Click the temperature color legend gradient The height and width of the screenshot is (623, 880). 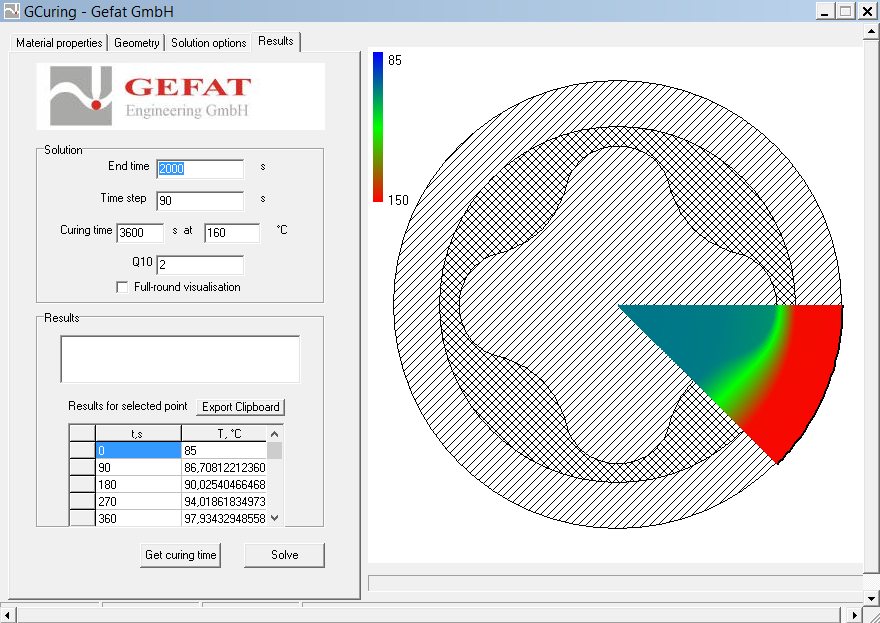pyautogui.click(x=378, y=127)
